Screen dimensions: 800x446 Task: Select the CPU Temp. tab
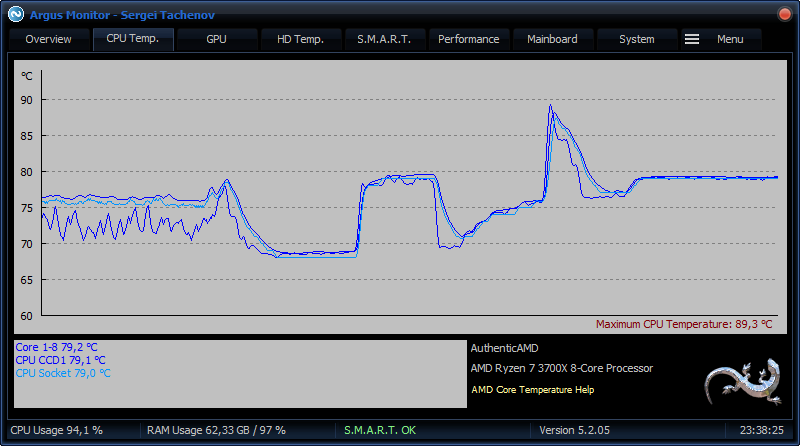(x=133, y=39)
